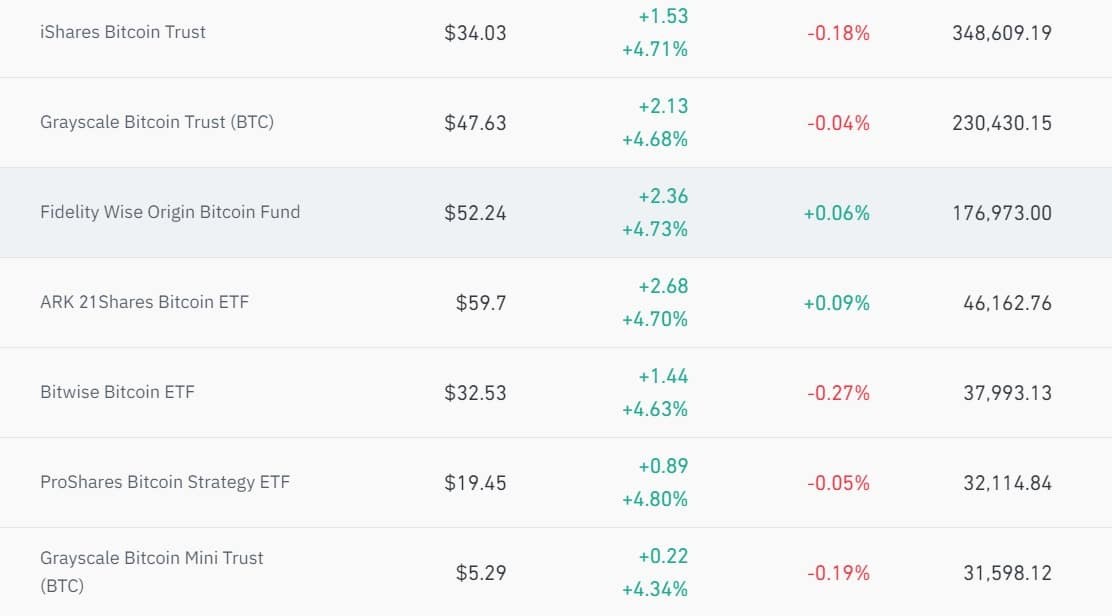This screenshot has width=1112, height=616.
Task: Click the +4.80% change value
Action: pyautogui.click(x=655, y=499)
